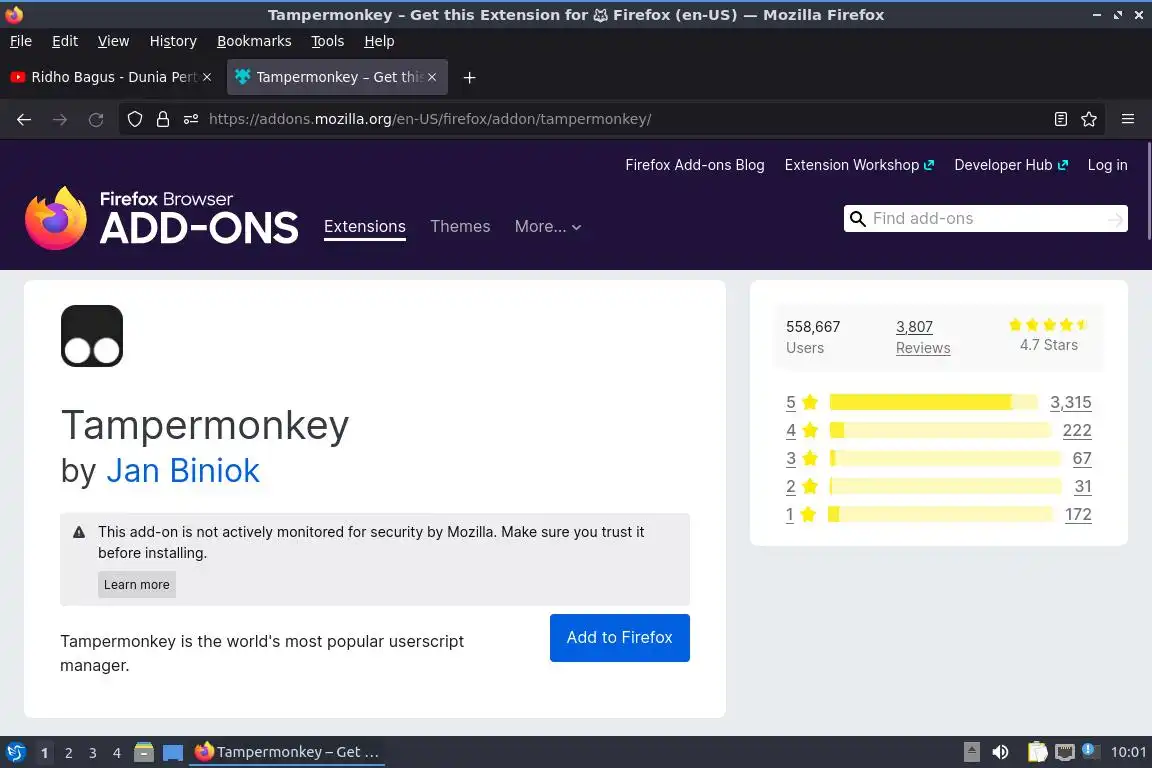This screenshot has width=1152, height=768.
Task: Click the page vertical scrollbar
Action: [1148, 191]
